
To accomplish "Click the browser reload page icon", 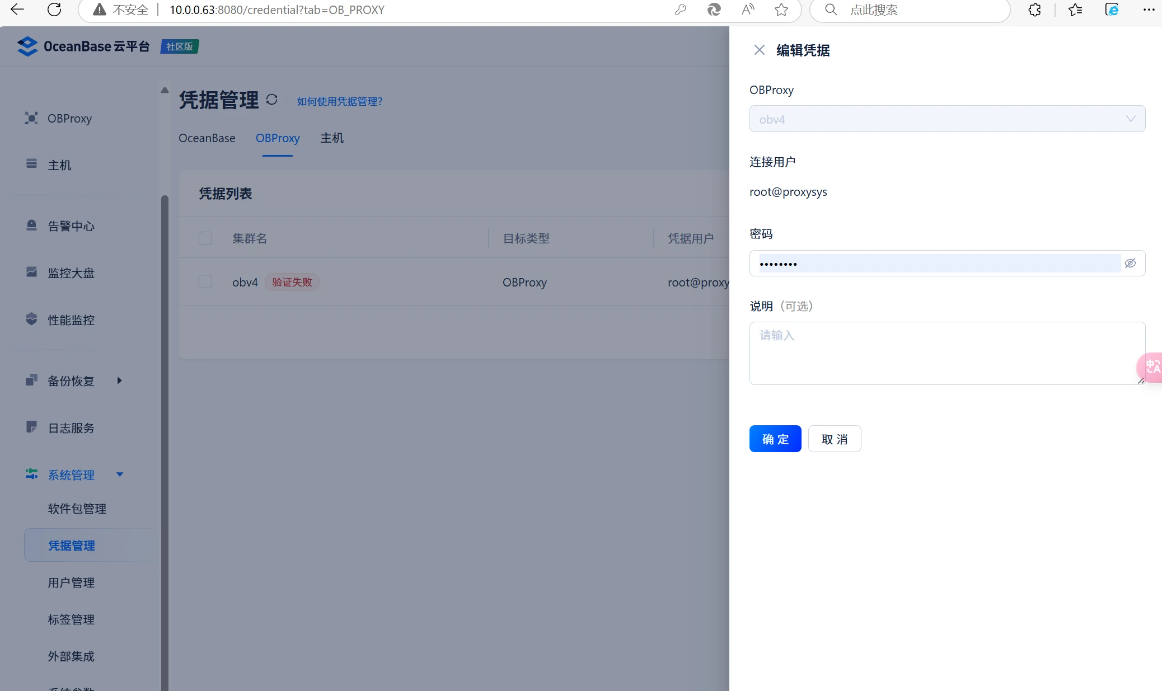I will [x=54, y=10].
